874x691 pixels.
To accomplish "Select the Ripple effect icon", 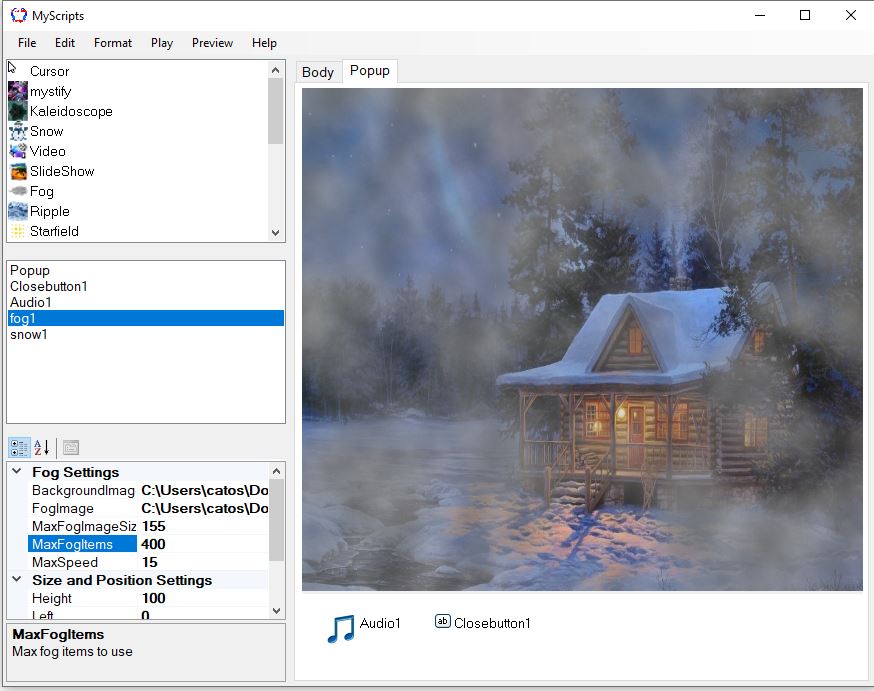I will [x=18, y=212].
